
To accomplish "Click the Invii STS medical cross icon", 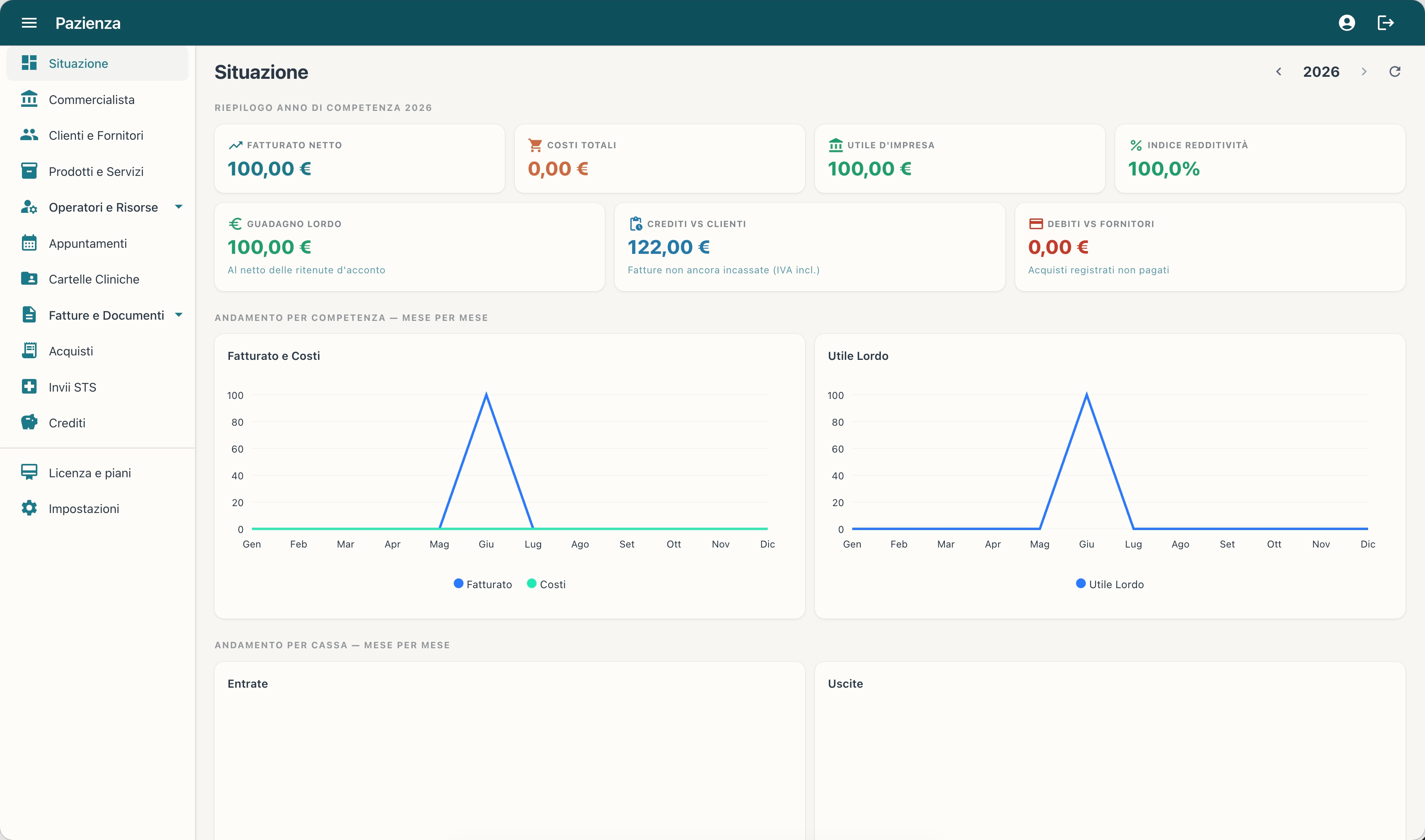I will (29, 387).
